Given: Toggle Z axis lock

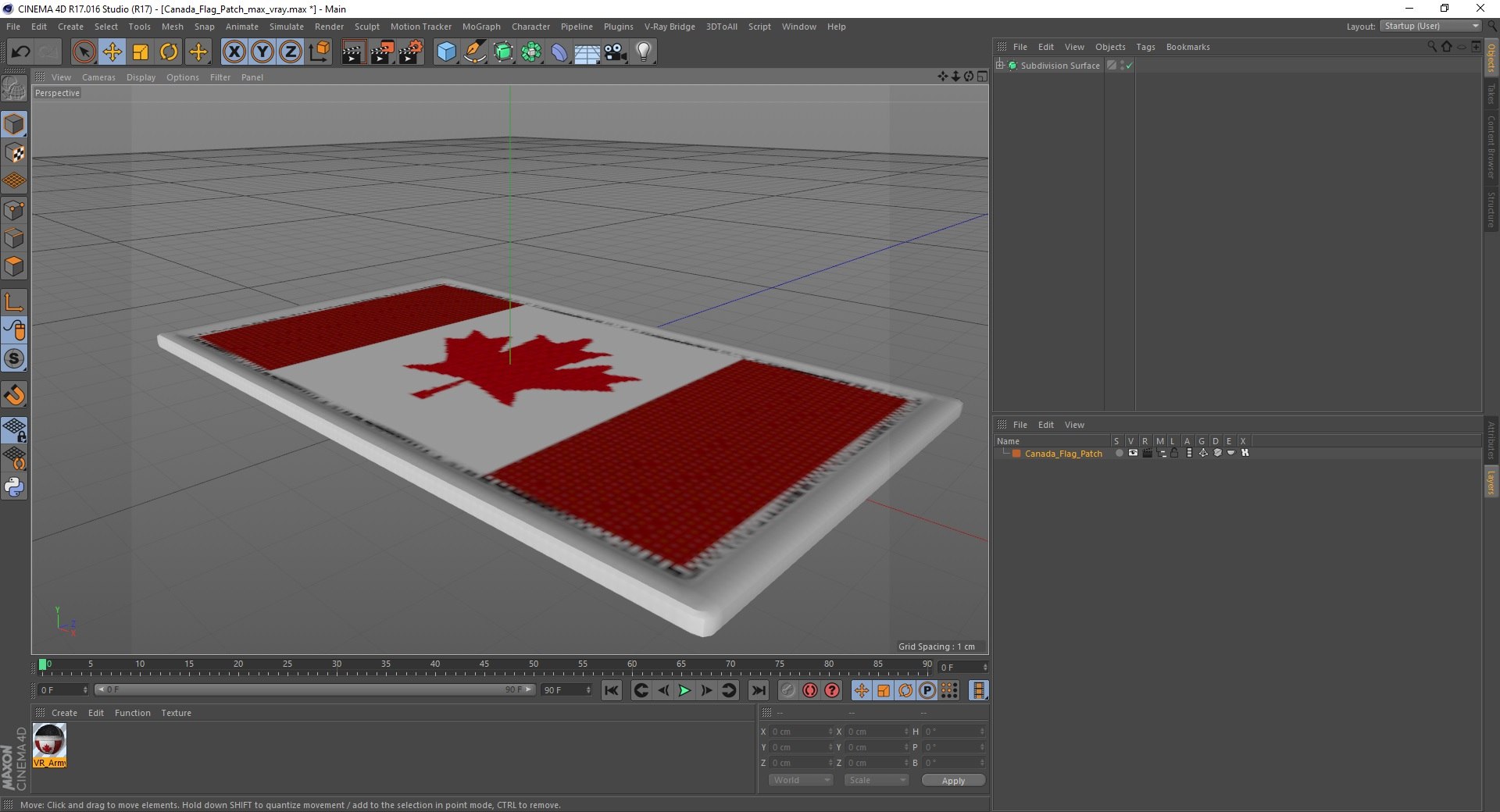Looking at the screenshot, I should pos(291,52).
